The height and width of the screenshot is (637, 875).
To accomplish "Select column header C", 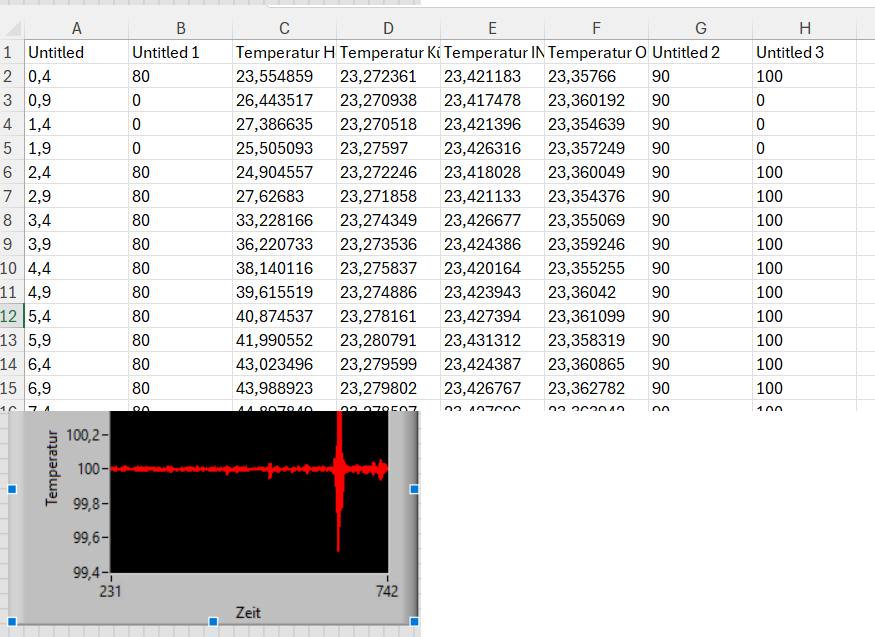I will coord(284,29).
